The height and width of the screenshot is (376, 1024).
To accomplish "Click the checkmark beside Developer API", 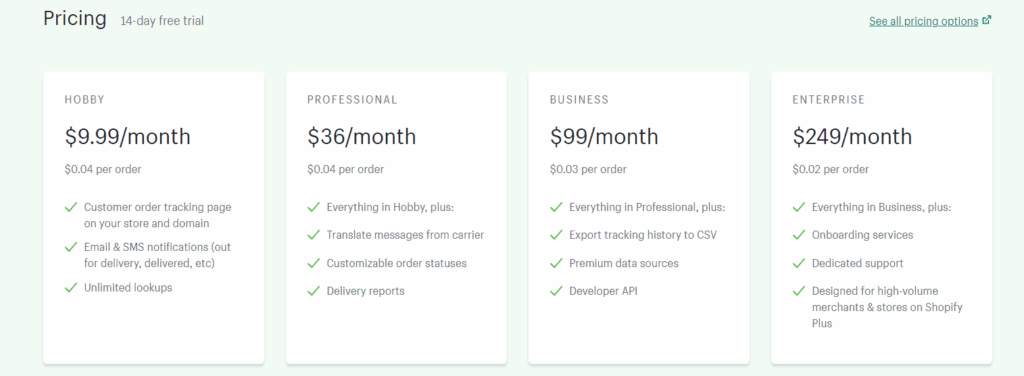I will pos(556,291).
